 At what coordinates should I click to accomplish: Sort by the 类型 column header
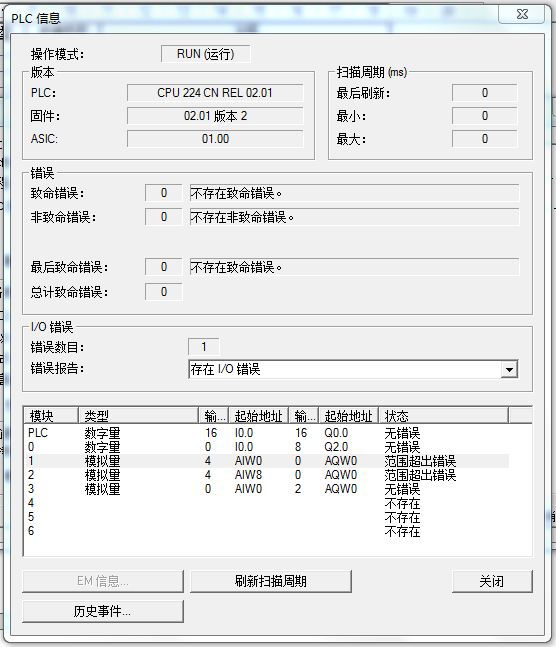[138, 416]
